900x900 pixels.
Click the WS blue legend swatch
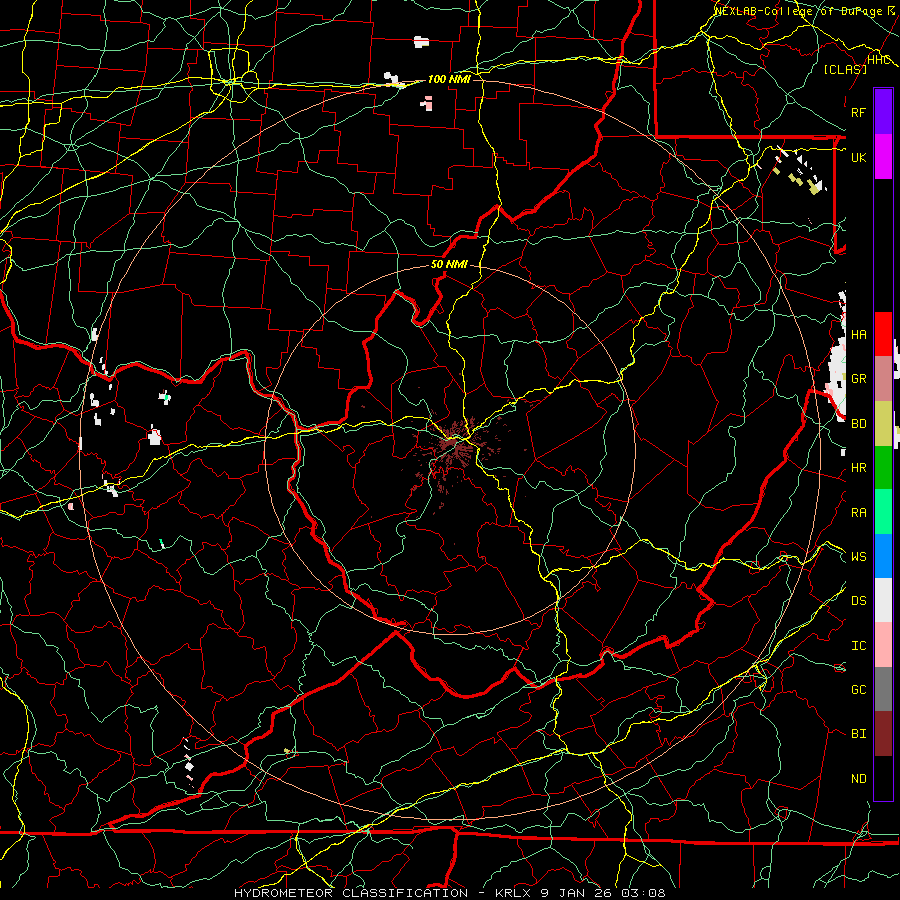883,556
